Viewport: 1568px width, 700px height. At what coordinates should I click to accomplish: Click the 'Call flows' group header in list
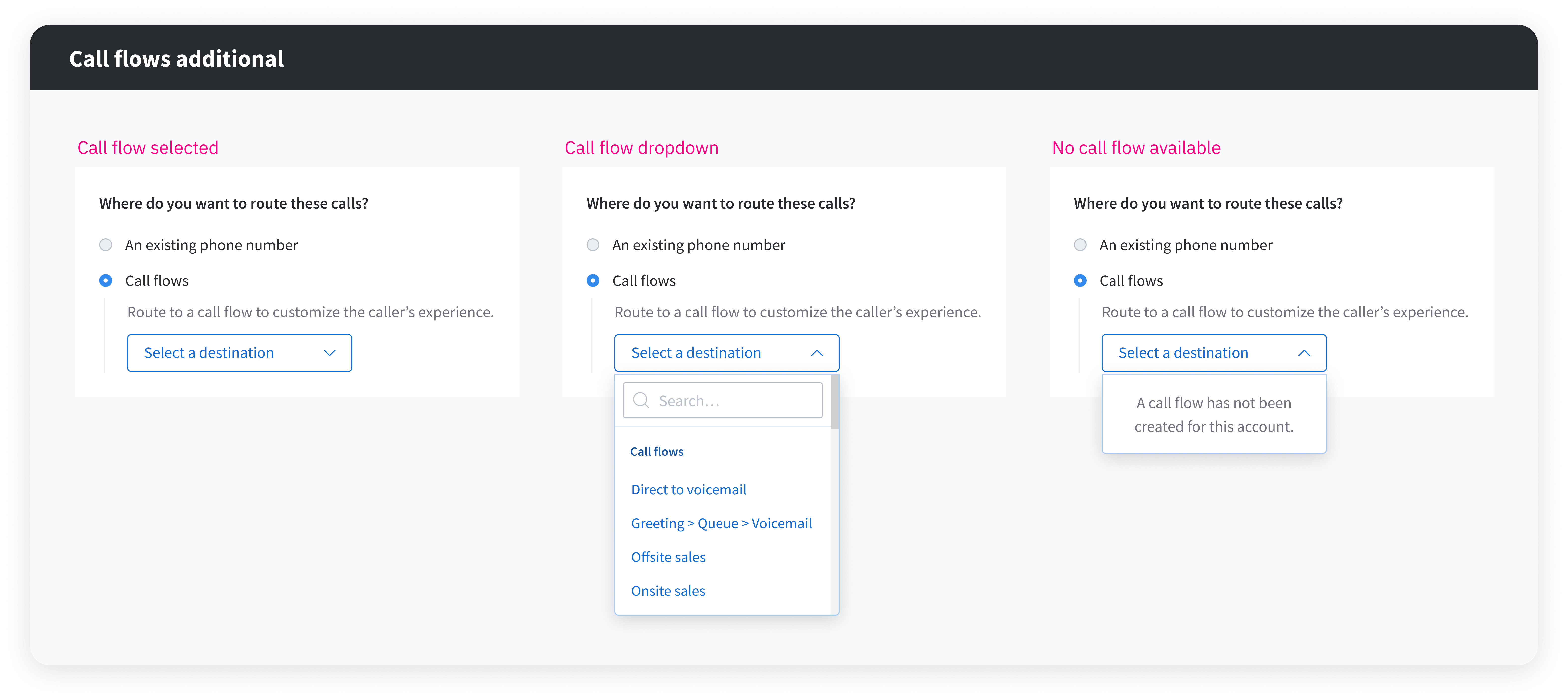click(656, 452)
